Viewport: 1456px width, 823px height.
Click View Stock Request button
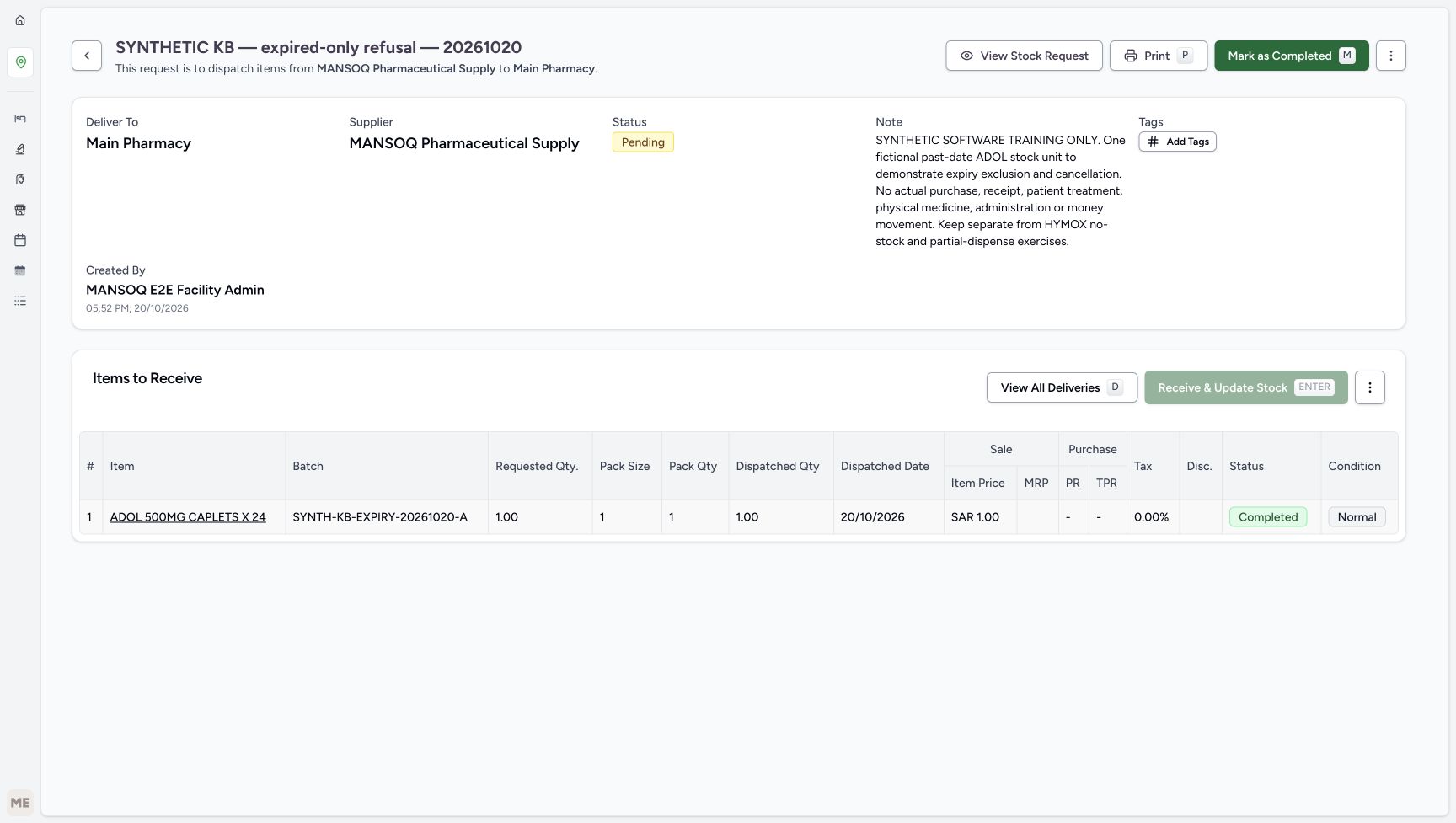coord(1024,56)
